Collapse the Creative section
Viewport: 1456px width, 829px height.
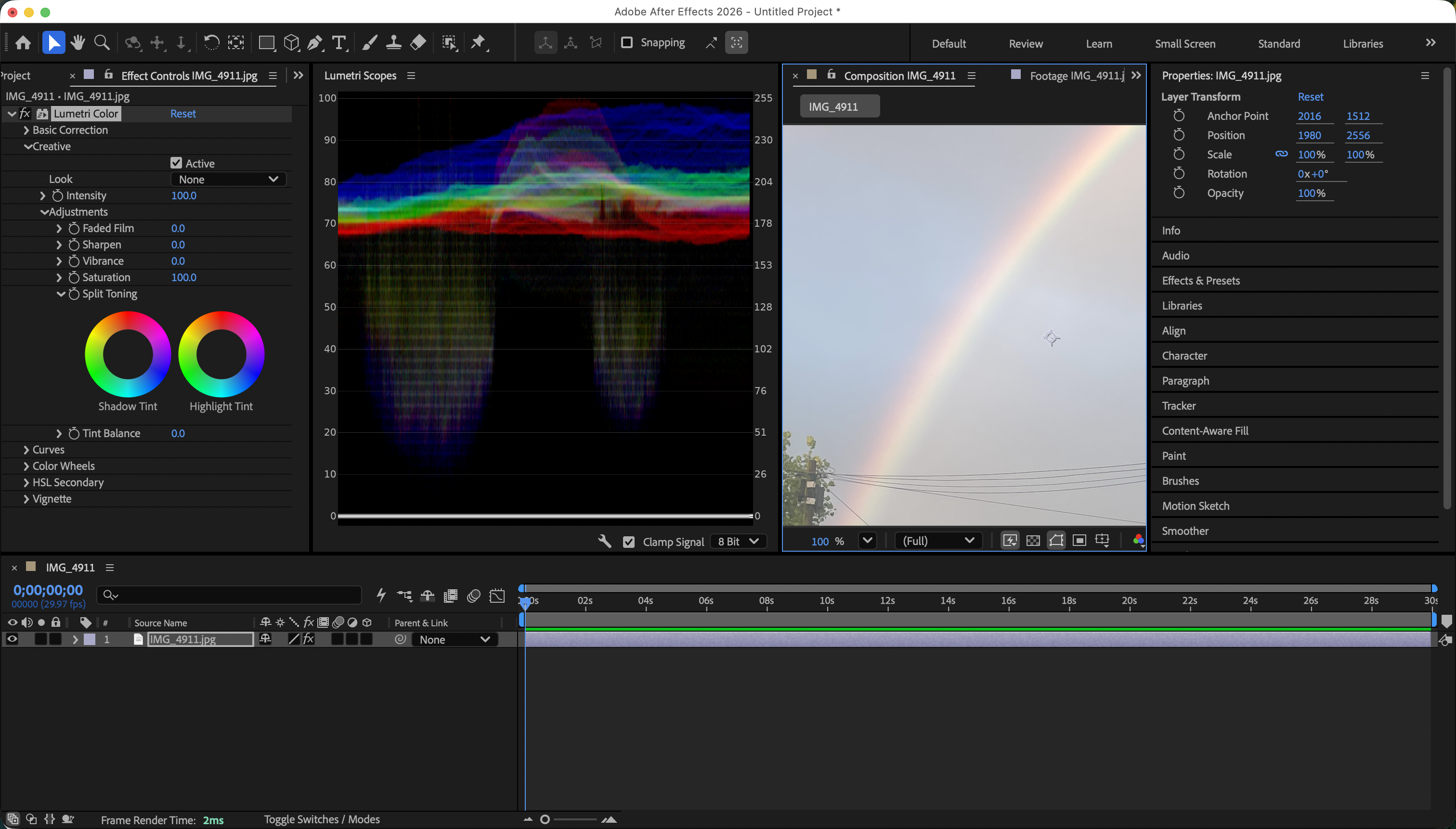27,146
